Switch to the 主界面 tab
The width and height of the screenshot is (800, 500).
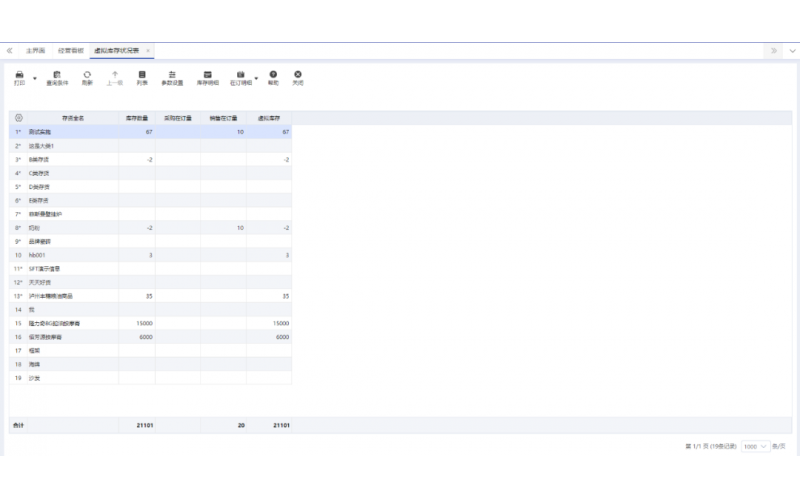(36, 50)
